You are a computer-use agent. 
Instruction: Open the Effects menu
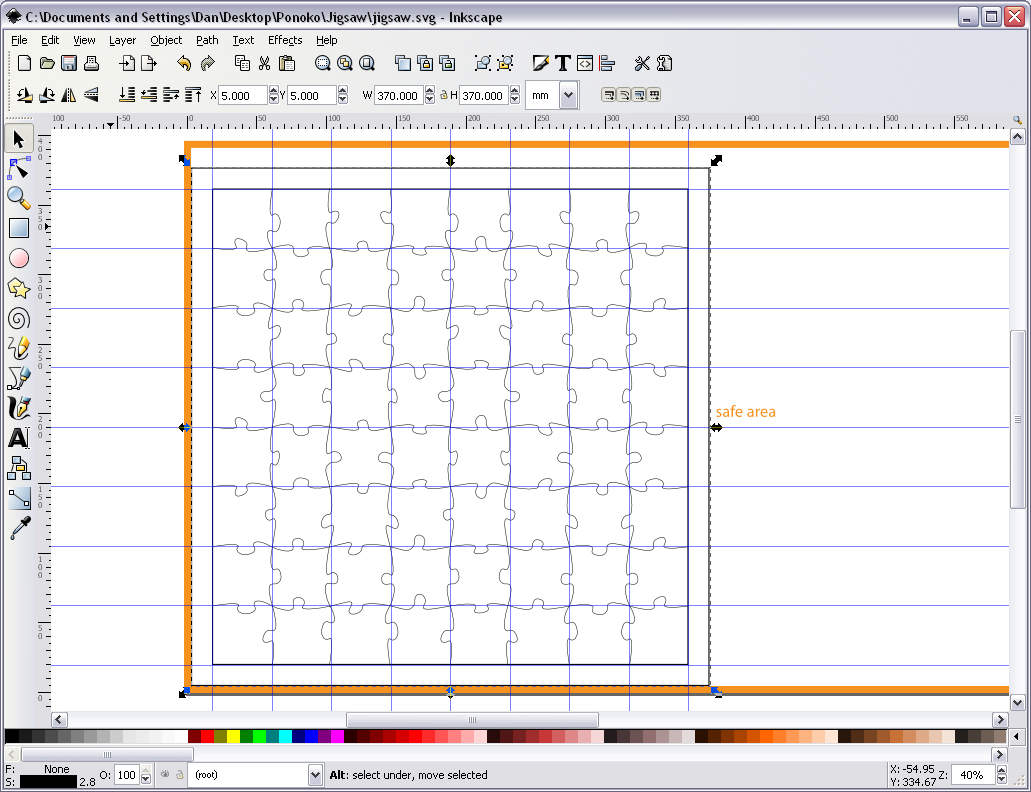pyautogui.click(x=285, y=40)
